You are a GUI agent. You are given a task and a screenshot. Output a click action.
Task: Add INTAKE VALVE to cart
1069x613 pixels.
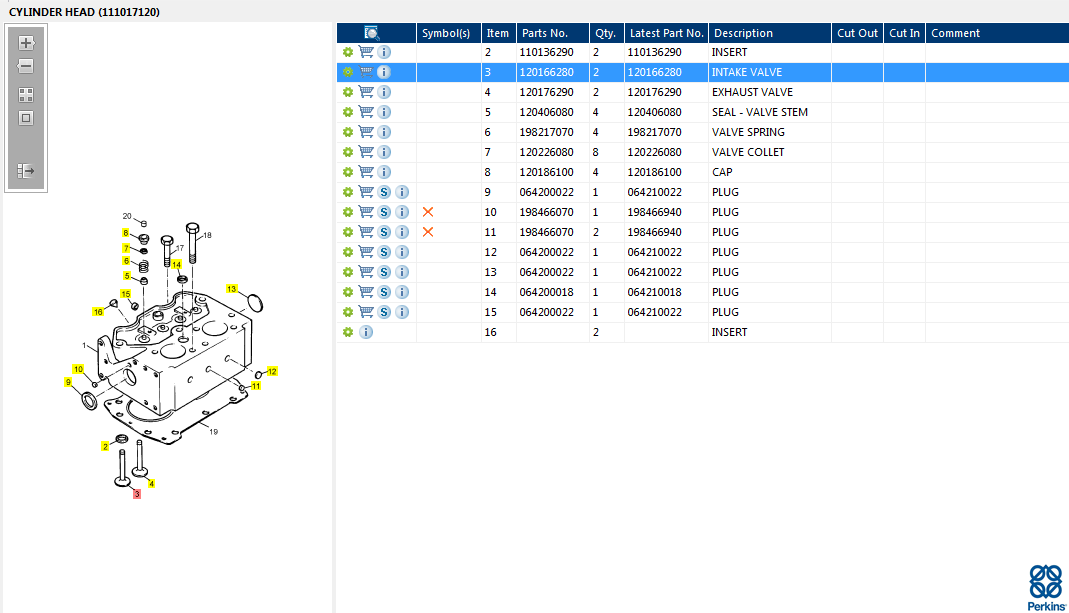click(x=366, y=72)
